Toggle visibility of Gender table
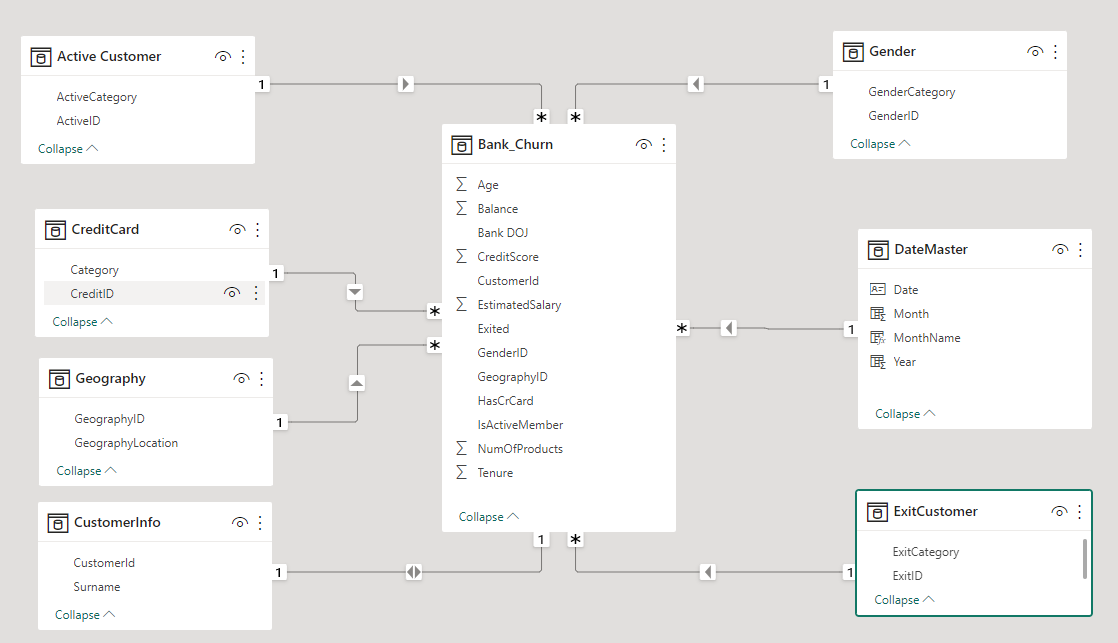The width and height of the screenshot is (1118, 643). click(1035, 52)
